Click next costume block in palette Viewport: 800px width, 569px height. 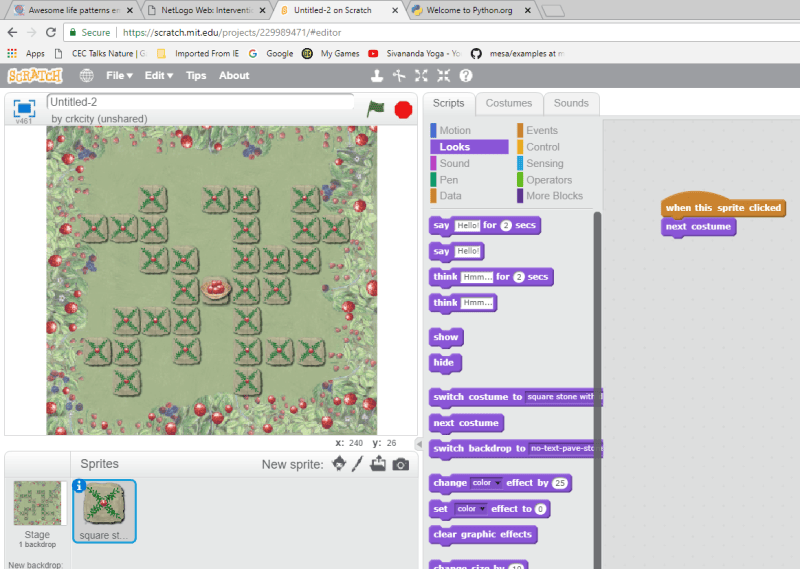[466, 423]
